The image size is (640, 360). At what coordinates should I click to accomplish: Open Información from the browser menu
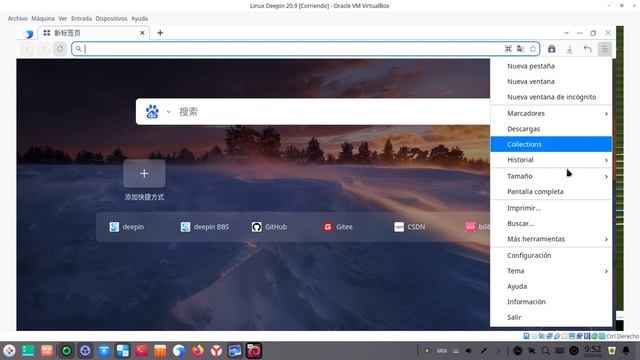pos(551,302)
